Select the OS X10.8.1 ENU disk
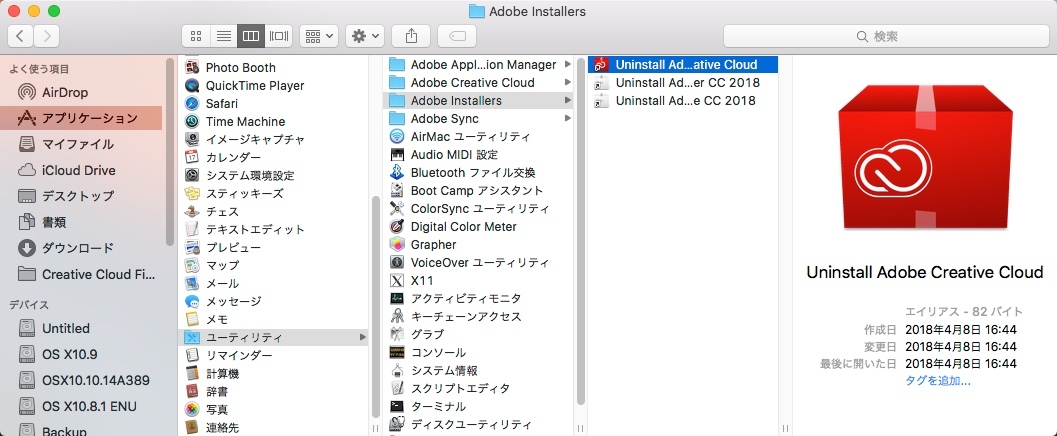Screen dimensions: 1057x436 click(81, 406)
